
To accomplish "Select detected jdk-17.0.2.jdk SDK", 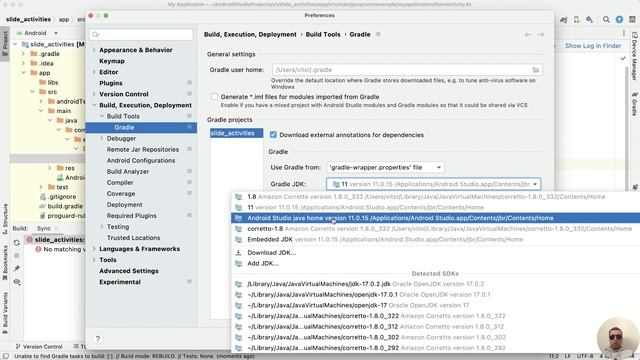I will (x=435, y=284).
